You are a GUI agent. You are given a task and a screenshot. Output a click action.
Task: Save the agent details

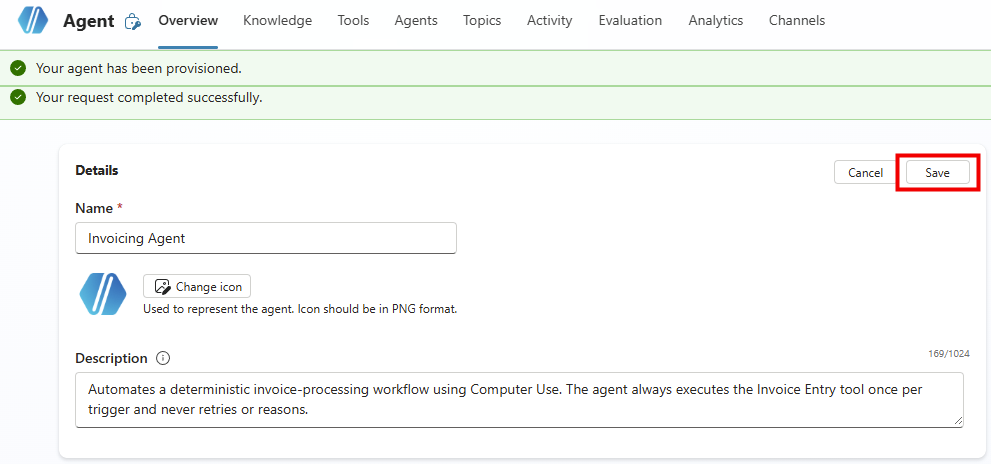point(937,173)
